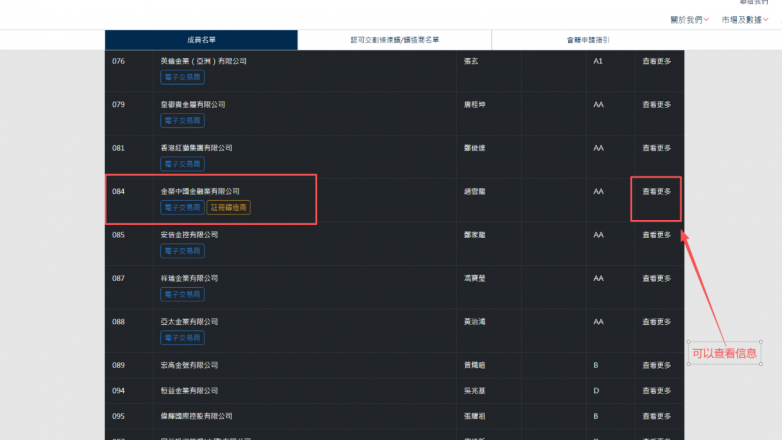Select company name 亞太金業有限公司
Image resolution: width=782 pixels, height=440 pixels.
(x=189, y=322)
